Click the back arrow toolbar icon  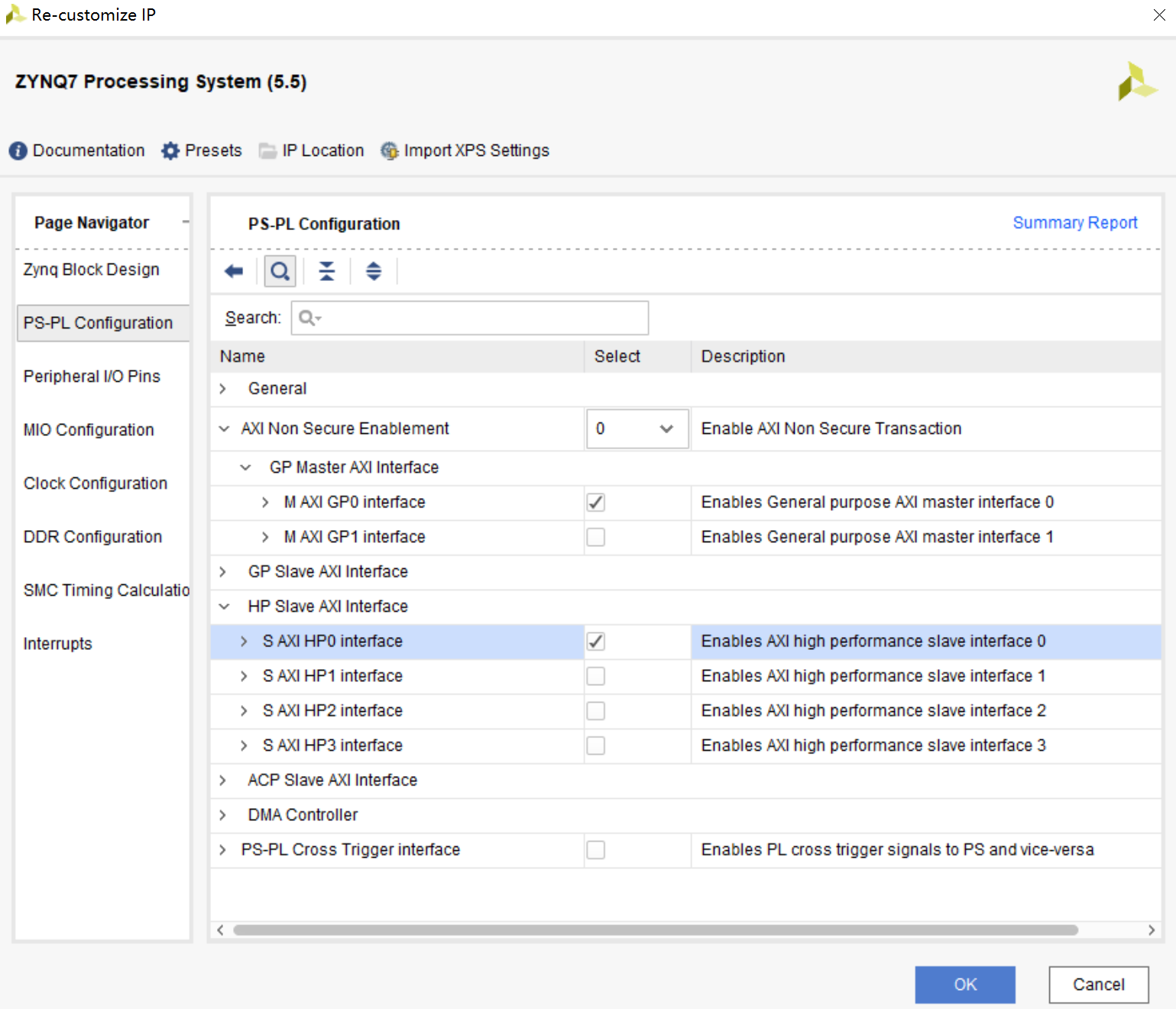[234, 271]
